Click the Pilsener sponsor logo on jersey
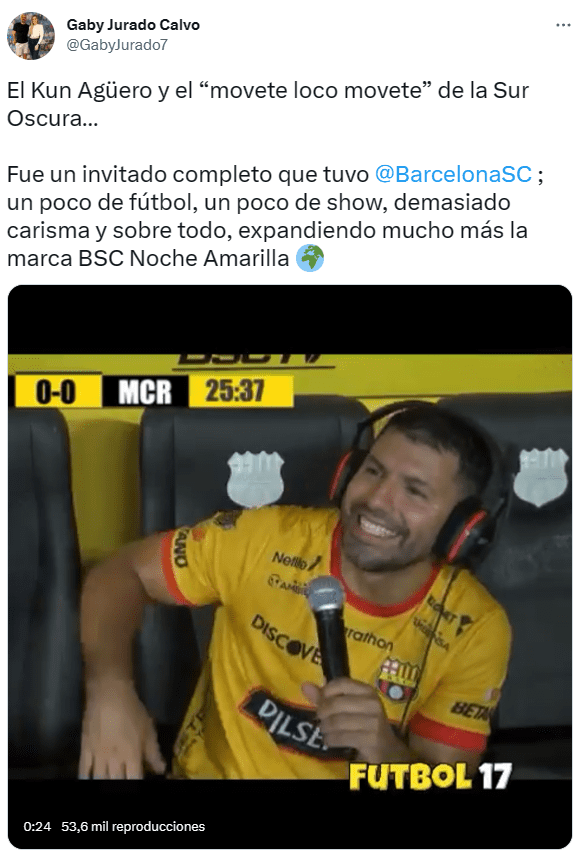 tap(290, 720)
